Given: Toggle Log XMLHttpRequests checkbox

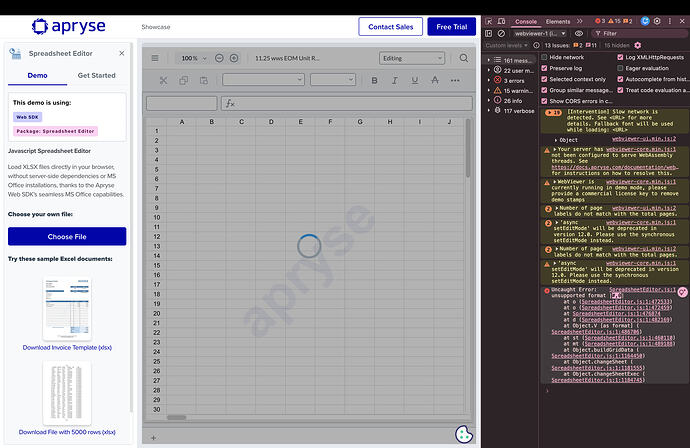Looking at the screenshot, I should (x=620, y=57).
